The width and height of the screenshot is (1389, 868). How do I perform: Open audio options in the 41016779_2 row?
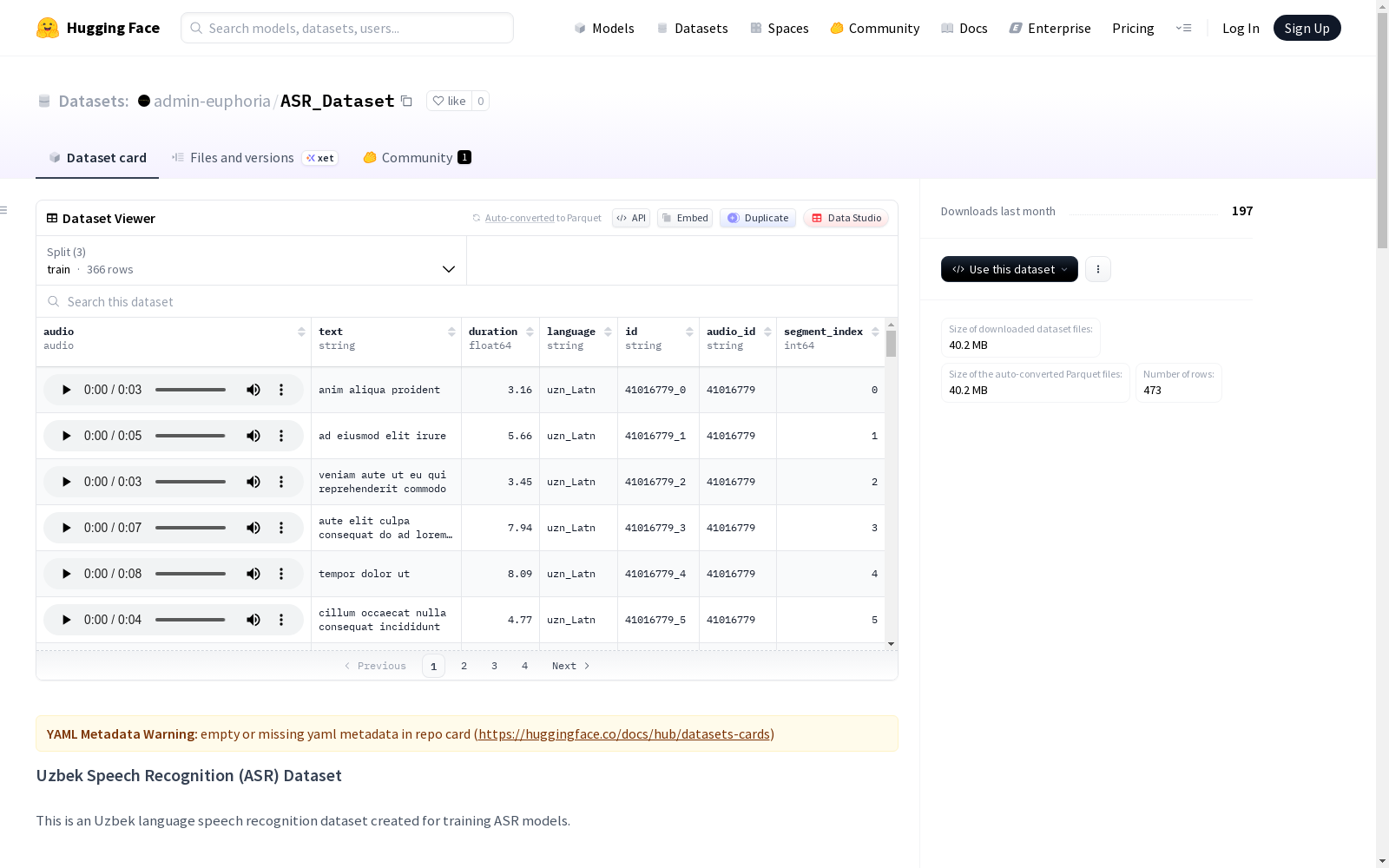(x=281, y=482)
